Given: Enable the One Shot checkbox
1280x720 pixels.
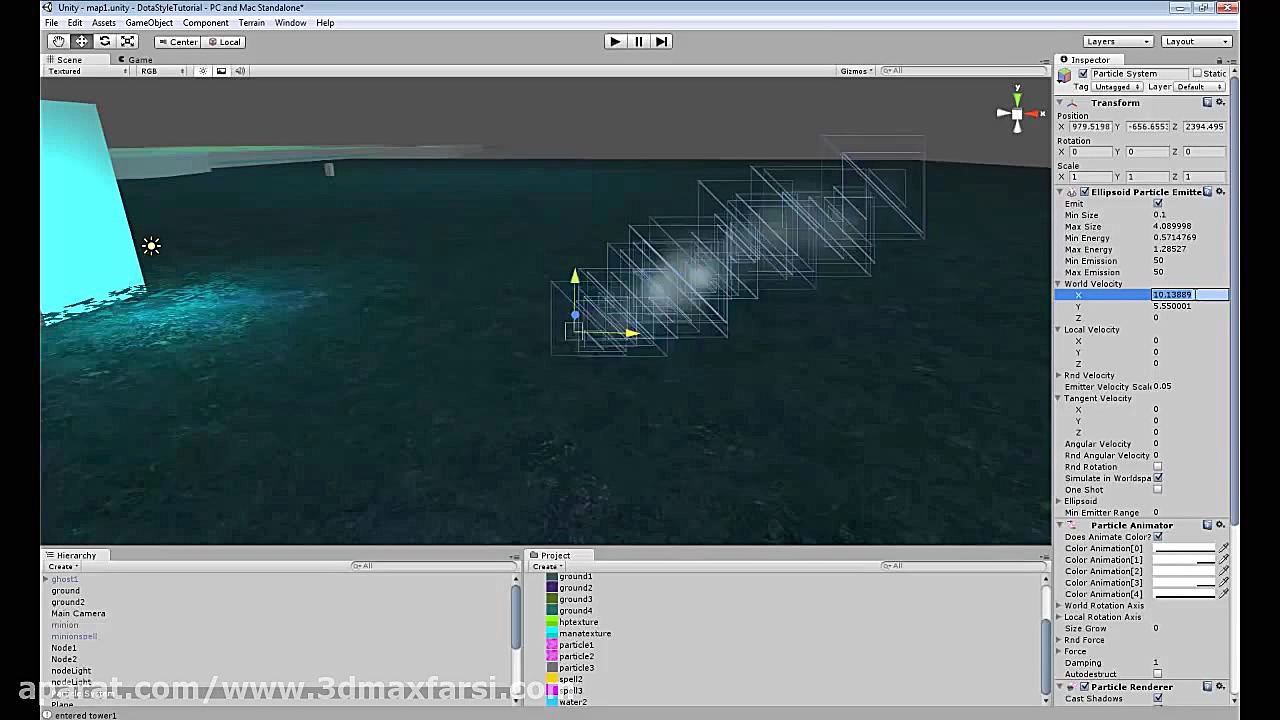Looking at the screenshot, I should point(1158,490).
